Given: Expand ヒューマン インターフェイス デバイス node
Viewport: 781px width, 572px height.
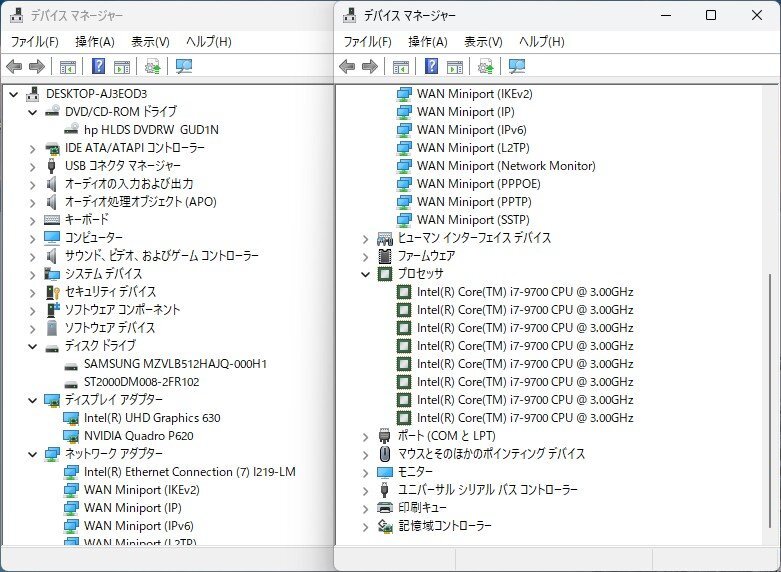Looking at the screenshot, I should [366, 239].
